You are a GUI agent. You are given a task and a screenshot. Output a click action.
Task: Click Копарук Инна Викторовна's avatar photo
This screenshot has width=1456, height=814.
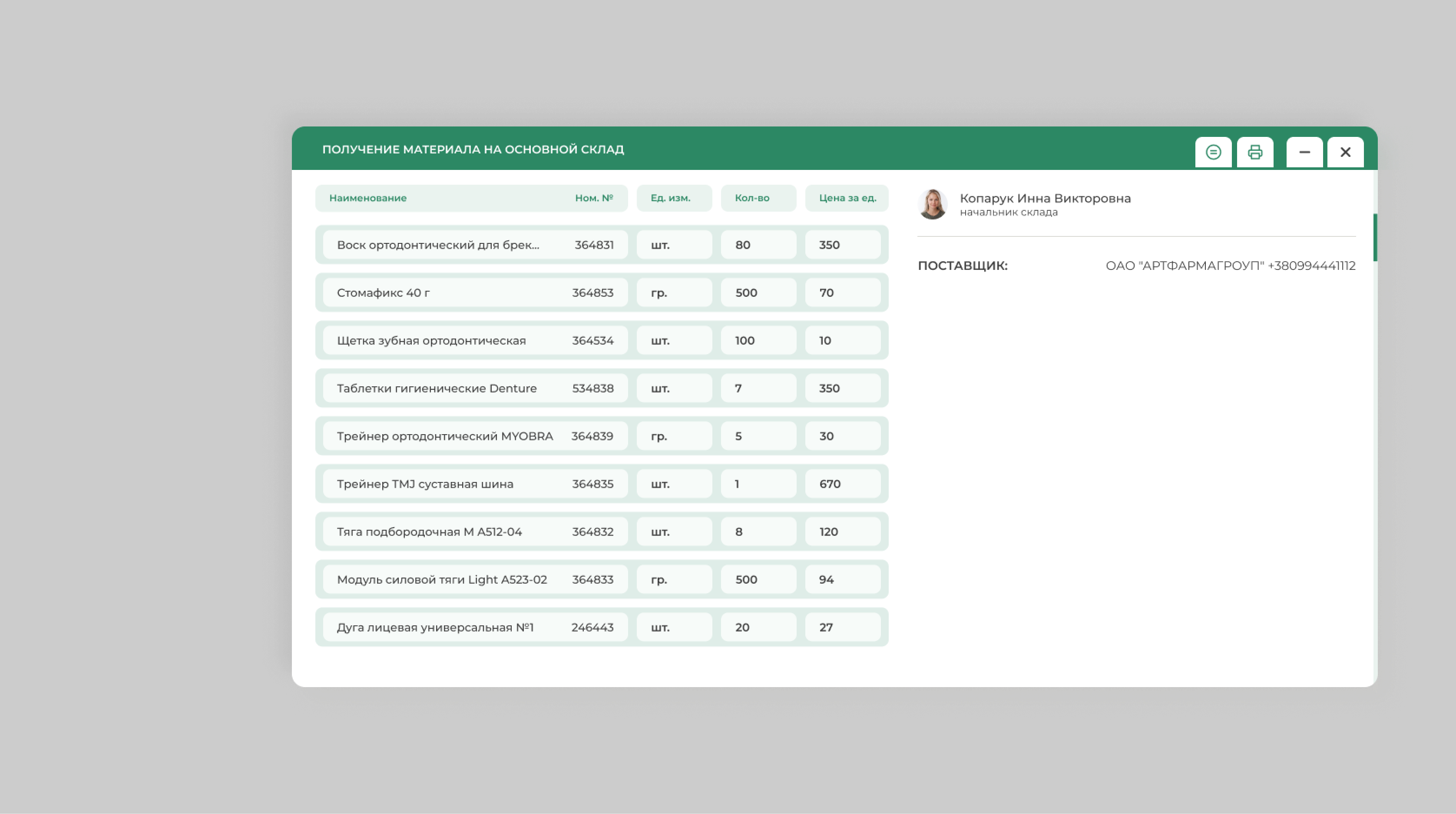click(x=933, y=204)
